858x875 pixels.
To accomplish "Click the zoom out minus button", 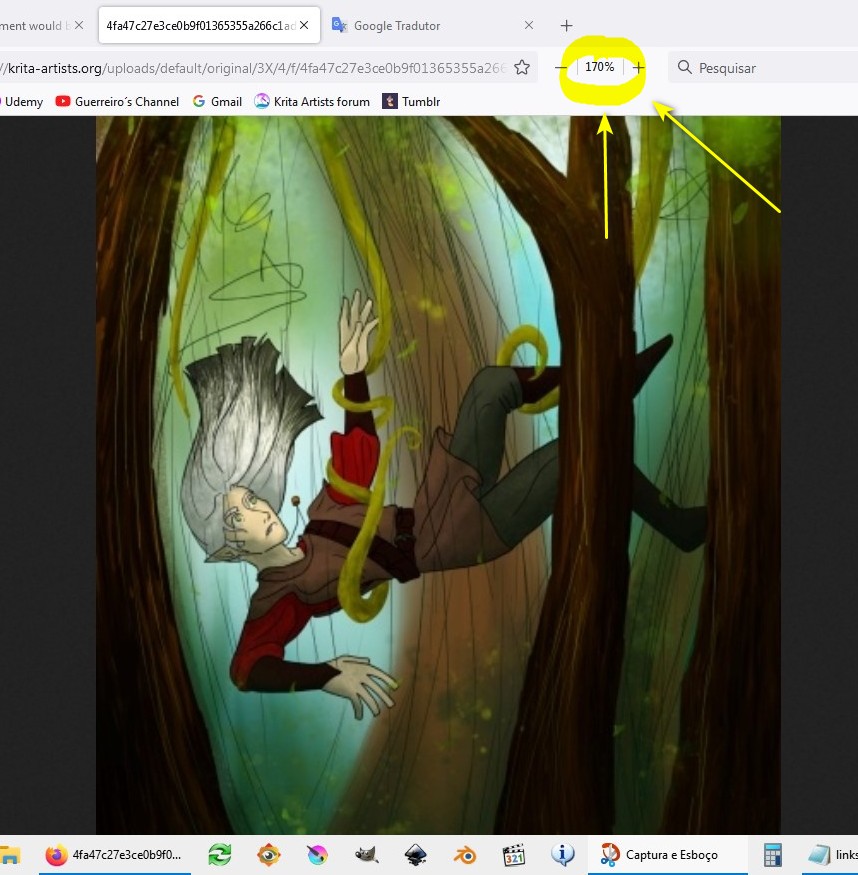I will 561,68.
